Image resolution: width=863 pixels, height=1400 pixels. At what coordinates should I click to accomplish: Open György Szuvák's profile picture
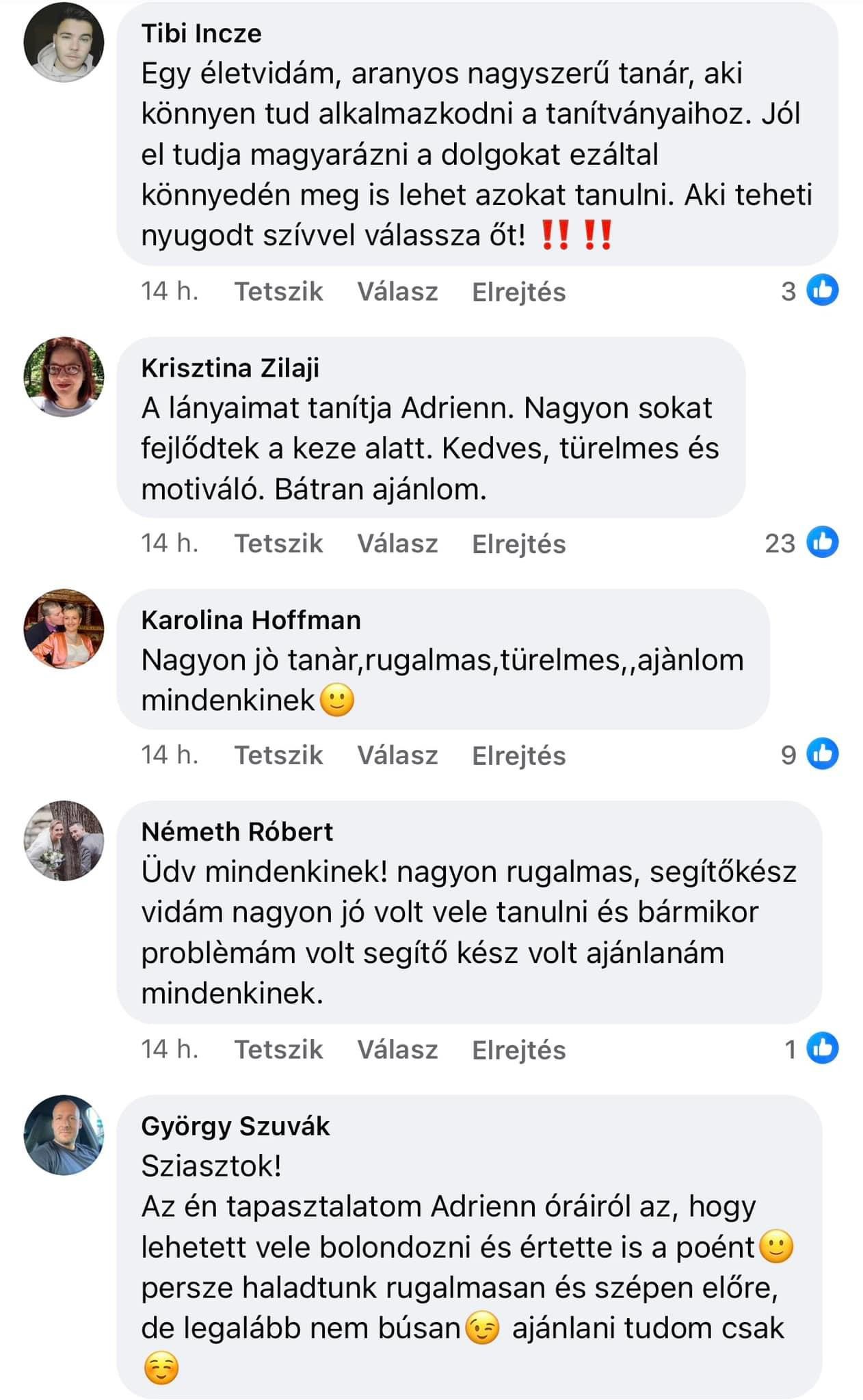(x=64, y=1135)
